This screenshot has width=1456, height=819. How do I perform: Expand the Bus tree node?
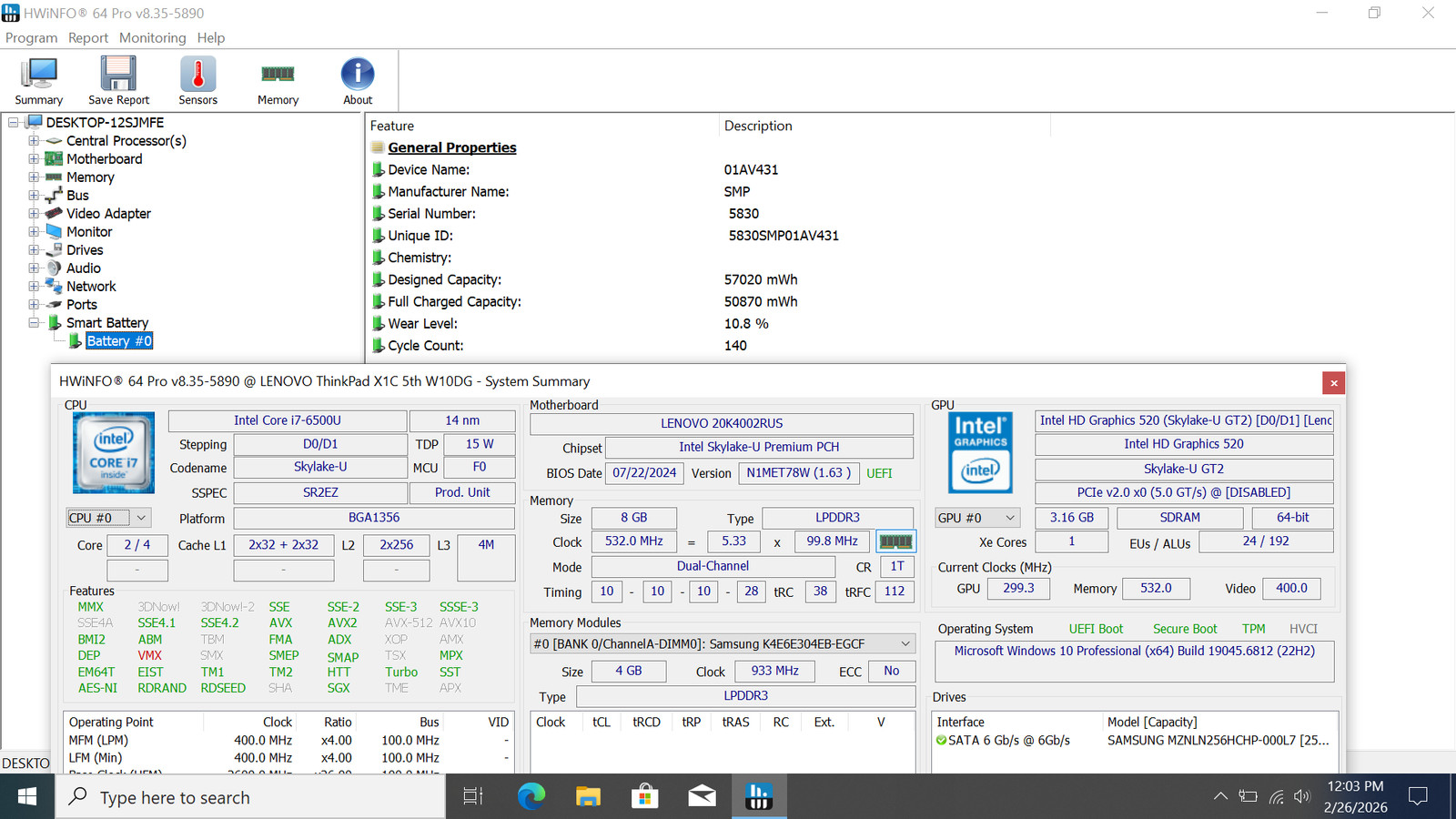point(34,196)
